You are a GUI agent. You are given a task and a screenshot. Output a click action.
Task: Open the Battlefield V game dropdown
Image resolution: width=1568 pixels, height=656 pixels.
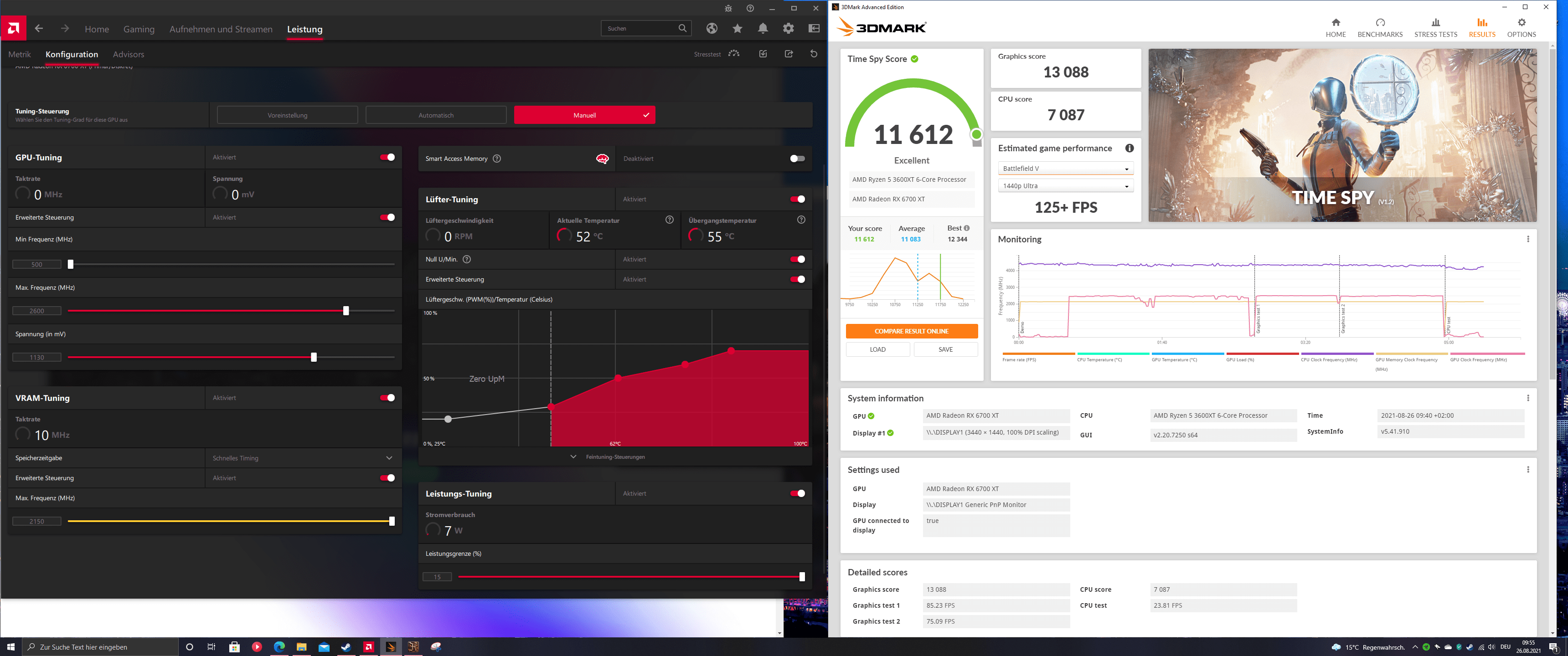click(1065, 169)
